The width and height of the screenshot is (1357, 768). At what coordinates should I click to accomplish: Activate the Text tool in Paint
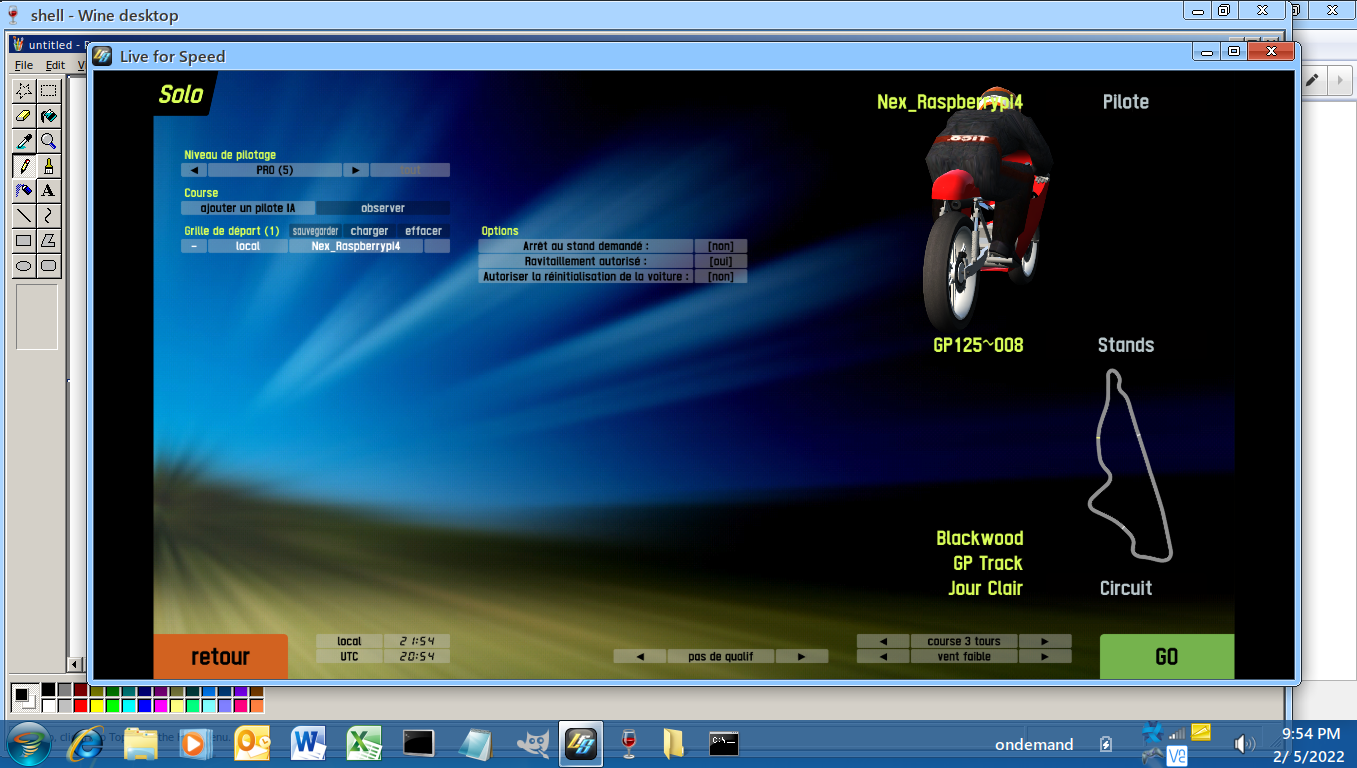(x=48, y=190)
